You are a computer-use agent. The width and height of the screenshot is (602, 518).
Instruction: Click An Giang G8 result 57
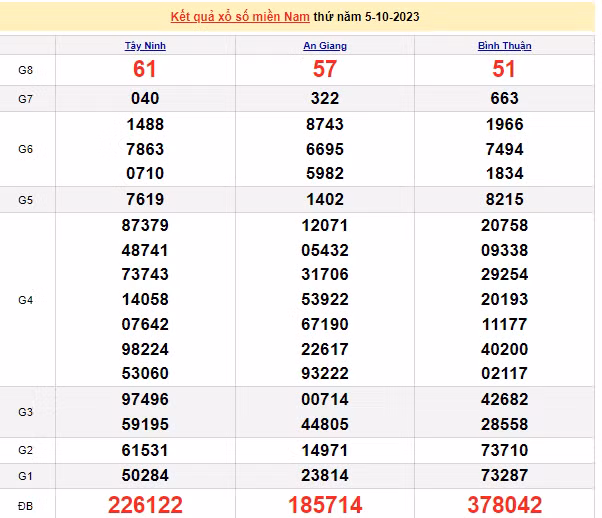pyautogui.click(x=325, y=69)
